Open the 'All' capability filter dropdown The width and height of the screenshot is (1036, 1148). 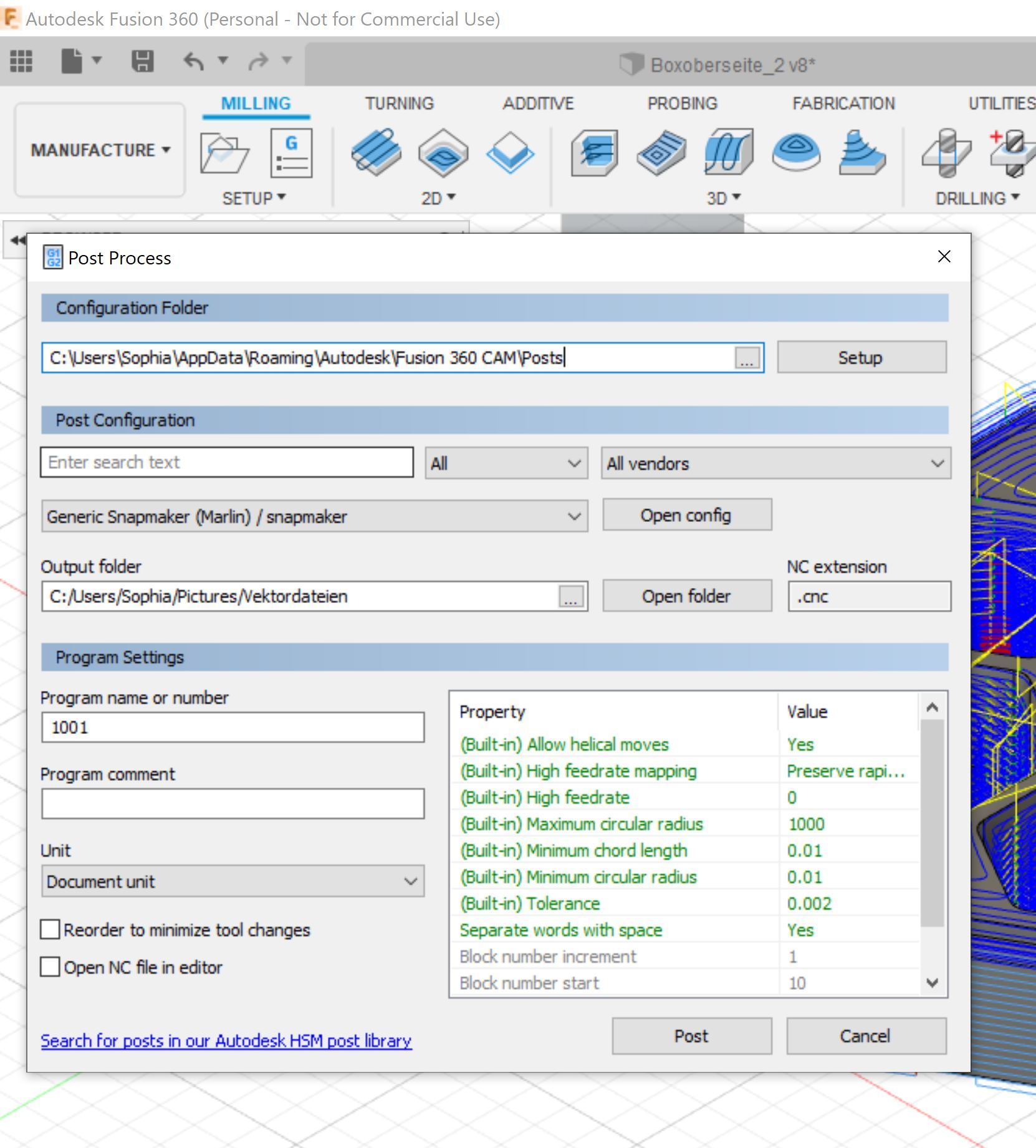tap(506, 463)
